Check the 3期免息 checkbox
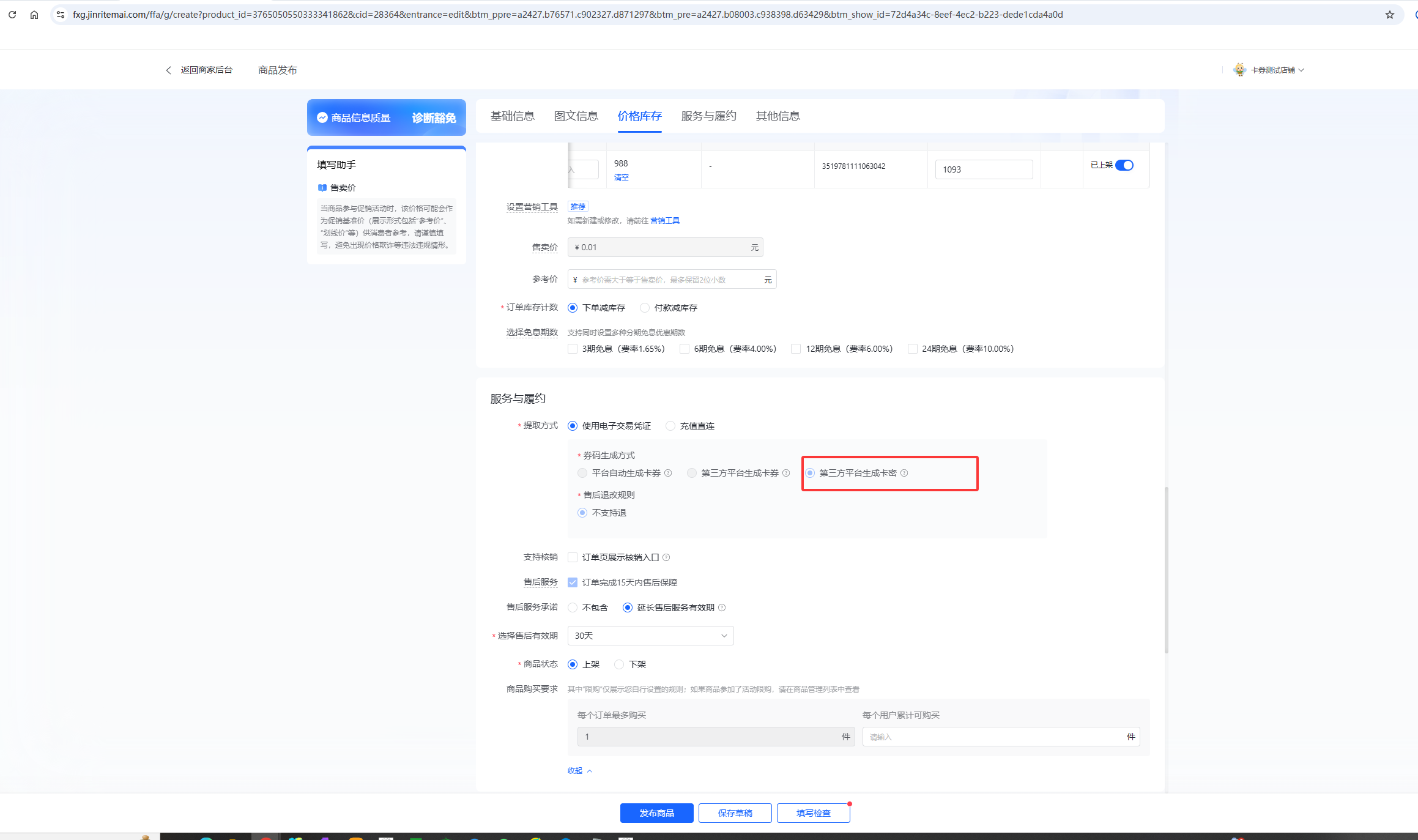The height and width of the screenshot is (840, 1418). pyautogui.click(x=573, y=349)
